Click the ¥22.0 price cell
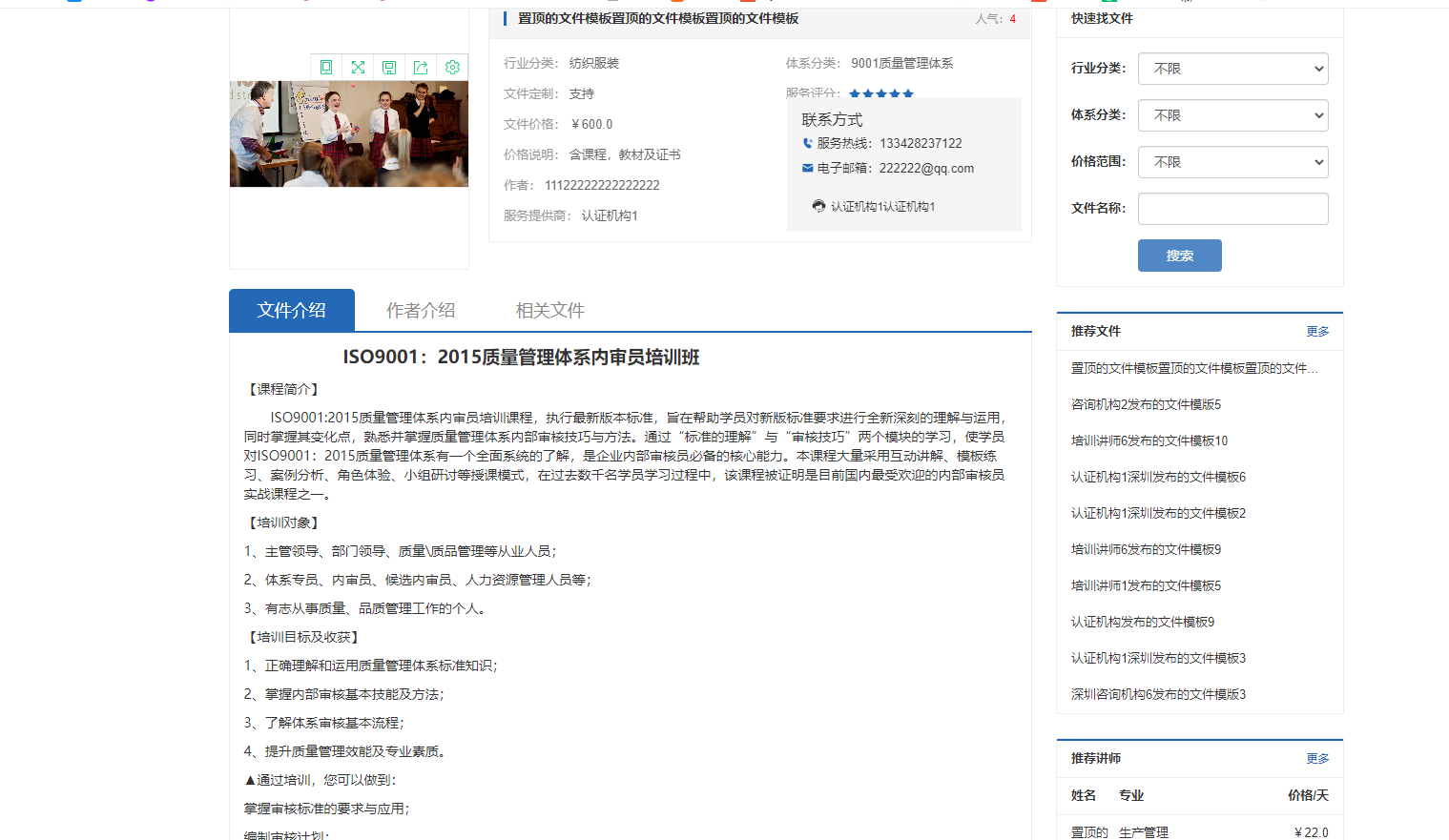 [x=1311, y=832]
